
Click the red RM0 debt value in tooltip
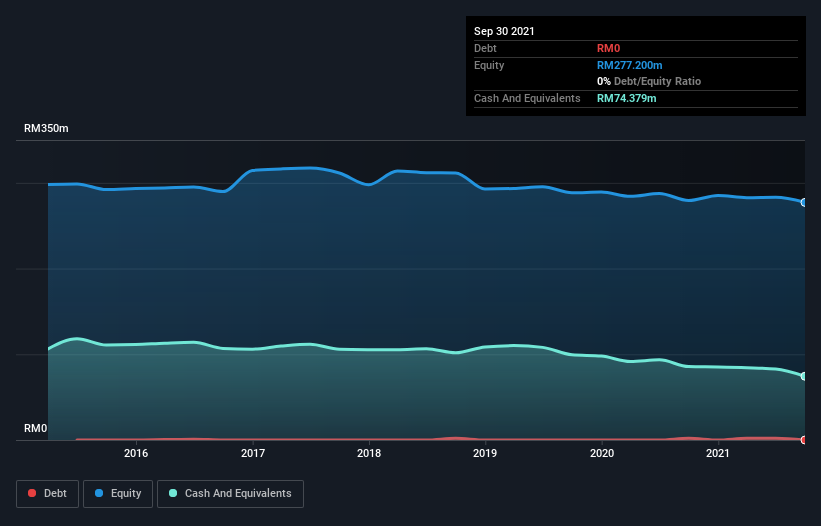click(608, 48)
